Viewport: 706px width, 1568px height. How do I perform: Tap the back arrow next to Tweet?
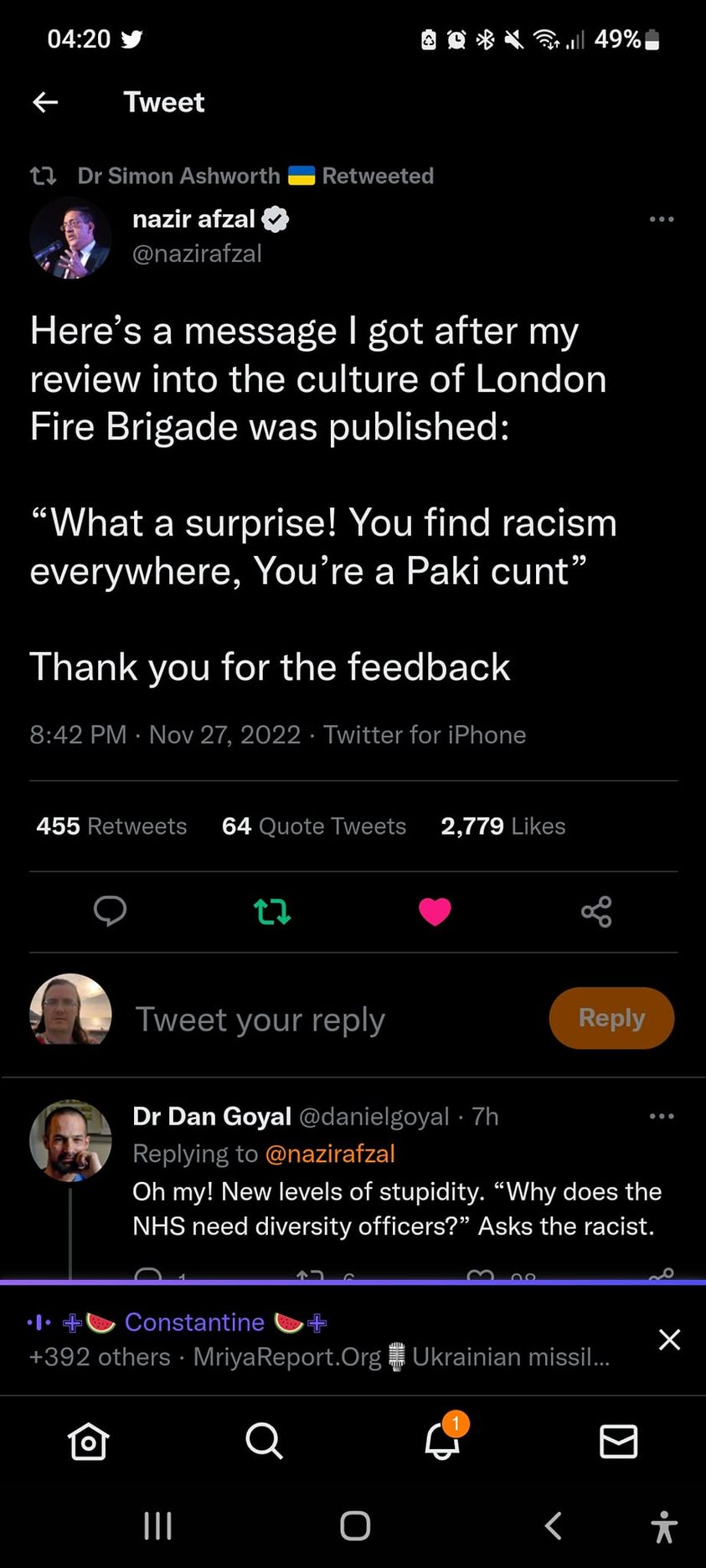(x=45, y=102)
